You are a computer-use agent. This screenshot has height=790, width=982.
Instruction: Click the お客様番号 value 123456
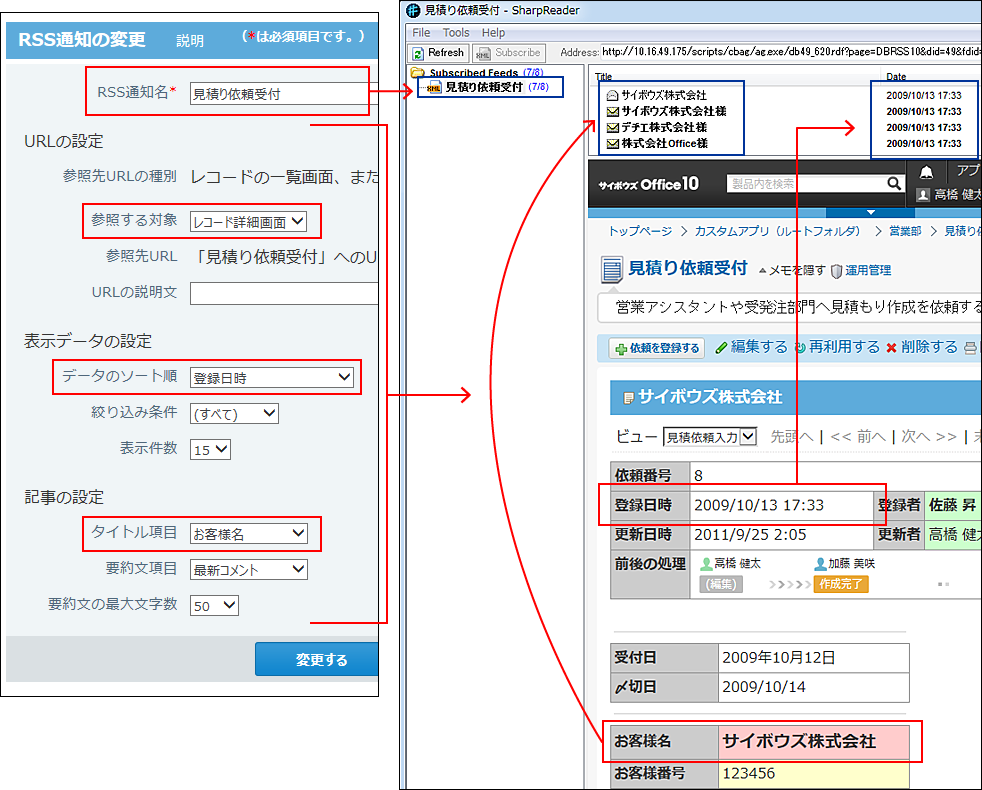(x=748, y=773)
